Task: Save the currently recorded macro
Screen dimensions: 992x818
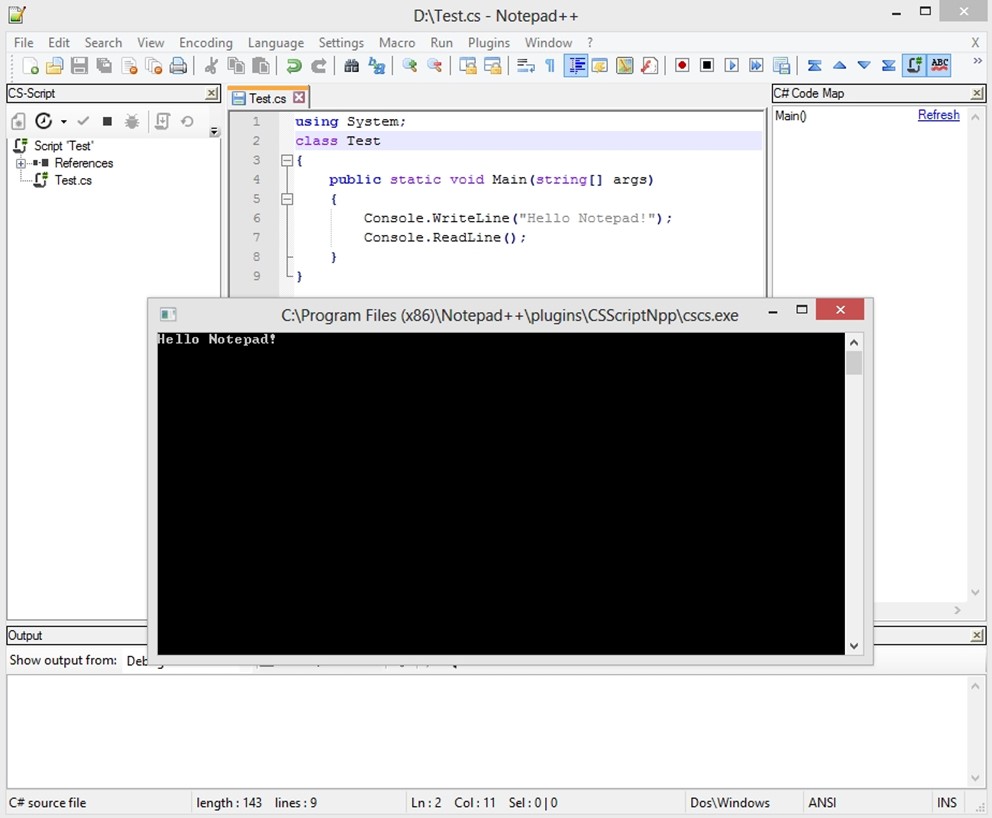Action: click(781, 66)
